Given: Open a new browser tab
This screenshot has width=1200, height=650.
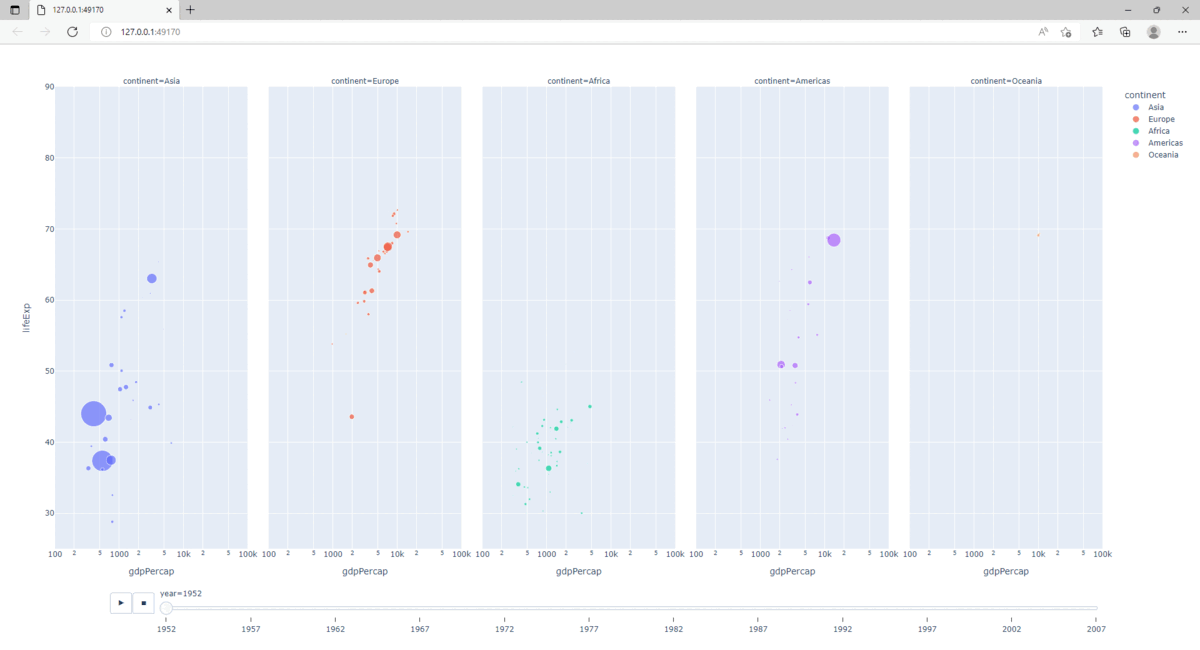Looking at the screenshot, I should click(190, 9).
